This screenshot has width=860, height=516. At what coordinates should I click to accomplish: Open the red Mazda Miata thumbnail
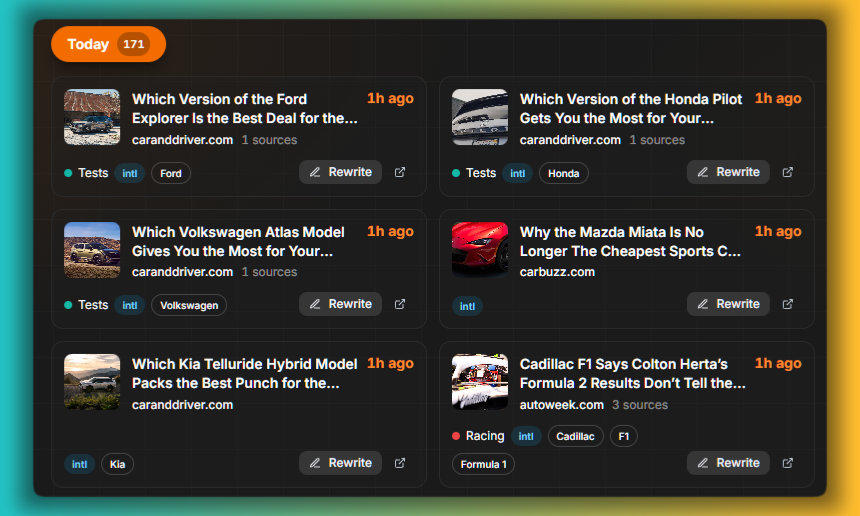(480, 250)
